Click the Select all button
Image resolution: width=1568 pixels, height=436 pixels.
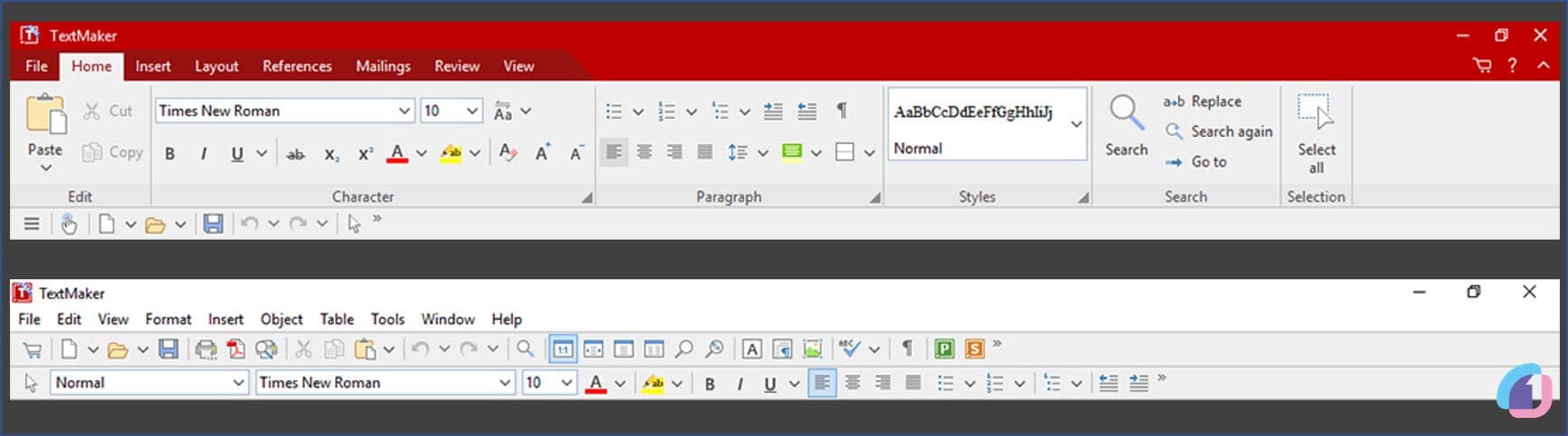[1316, 133]
